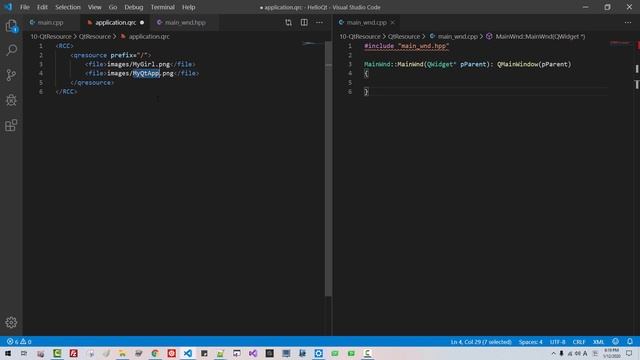Open the Windows Start menu
640x360 pixels.
8,353
